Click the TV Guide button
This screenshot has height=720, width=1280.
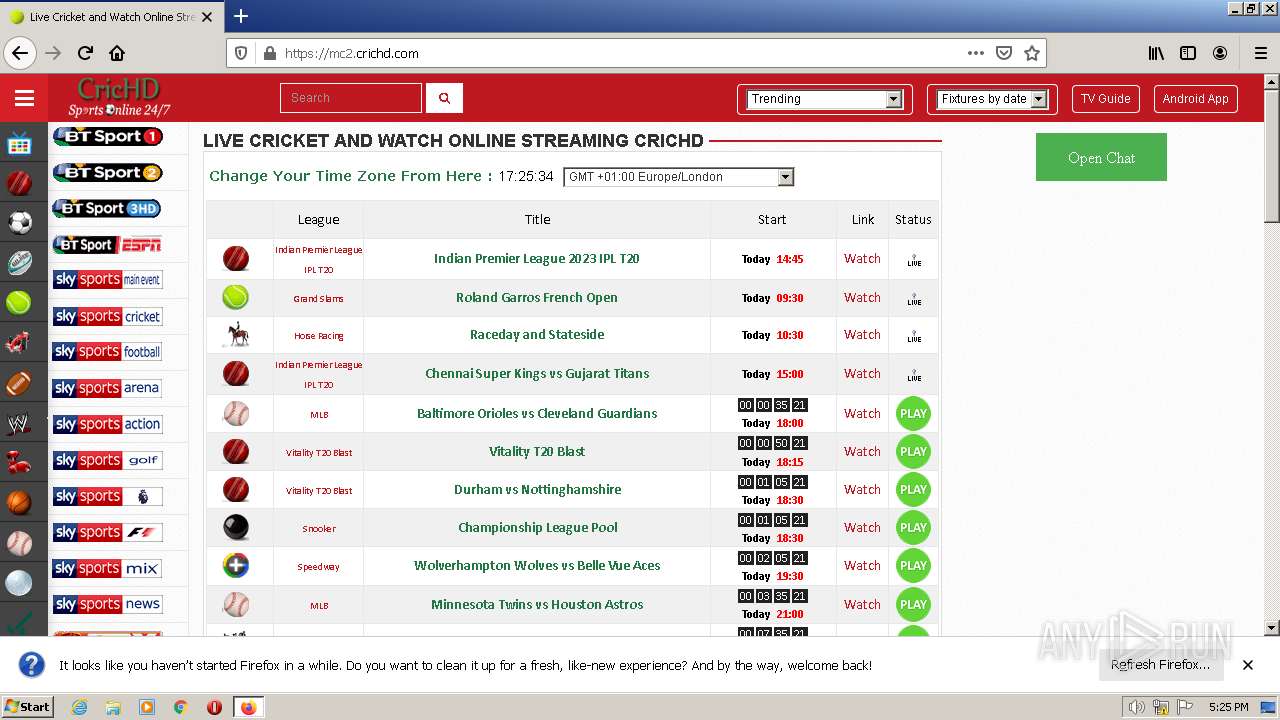point(1106,99)
